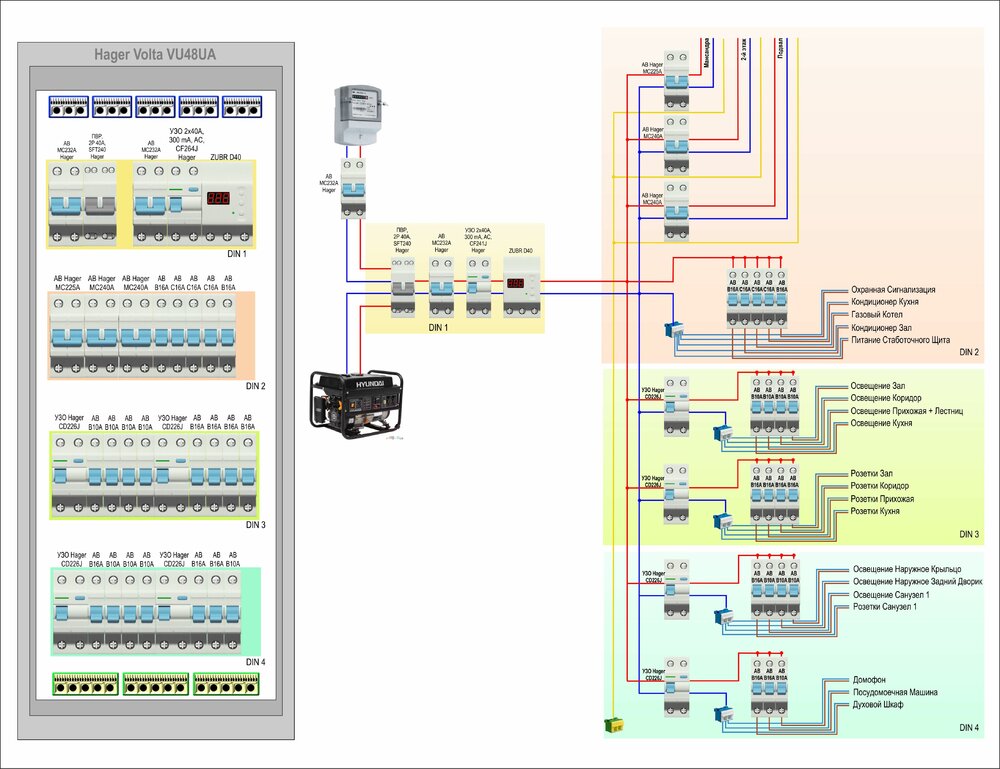Click the Освещение Прихожая + Лестниц label
Viewport: 1000px width, 769px height.
click(906, 411)
